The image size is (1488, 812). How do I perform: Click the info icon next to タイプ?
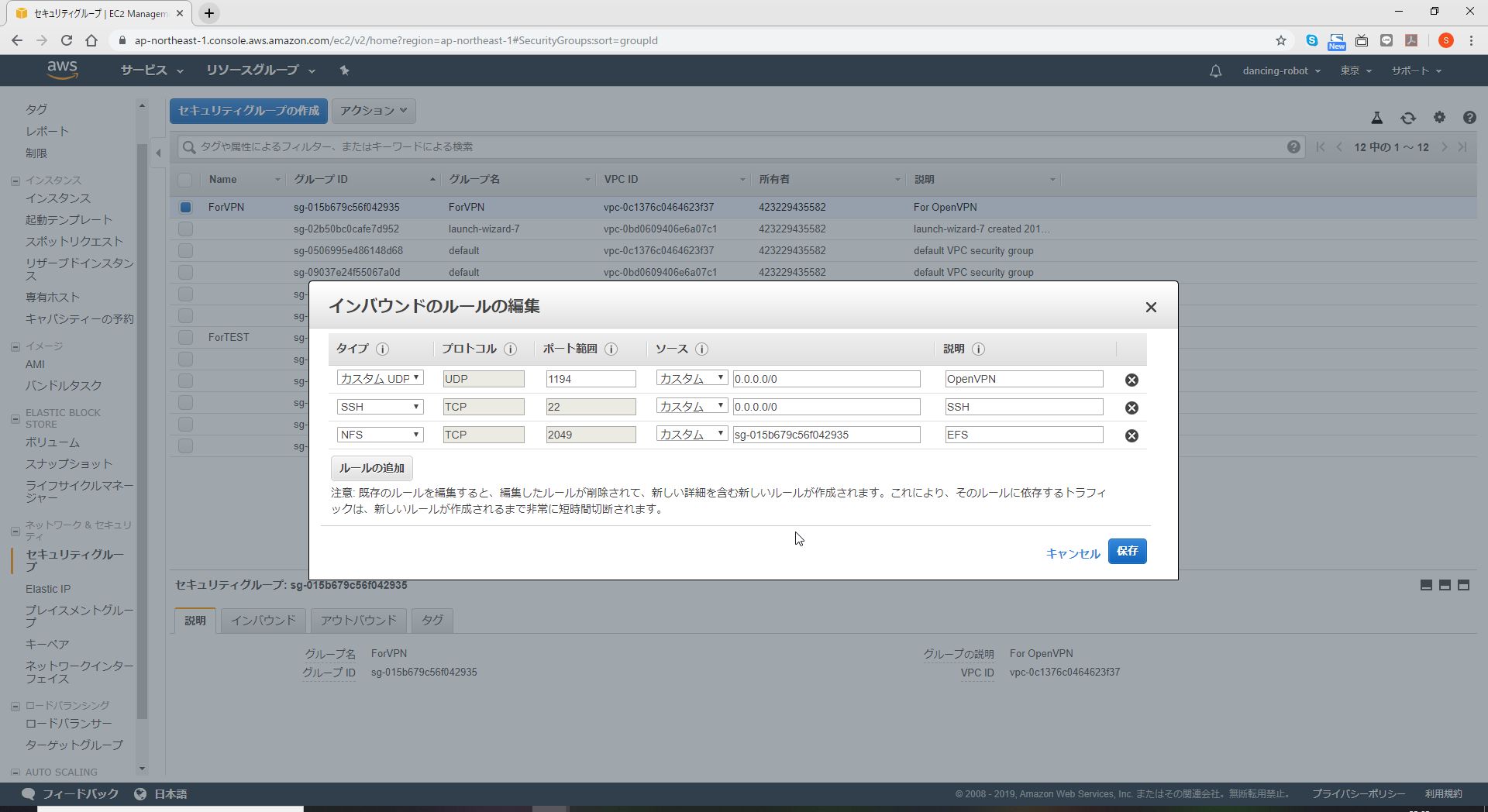[x=382, y=349]
